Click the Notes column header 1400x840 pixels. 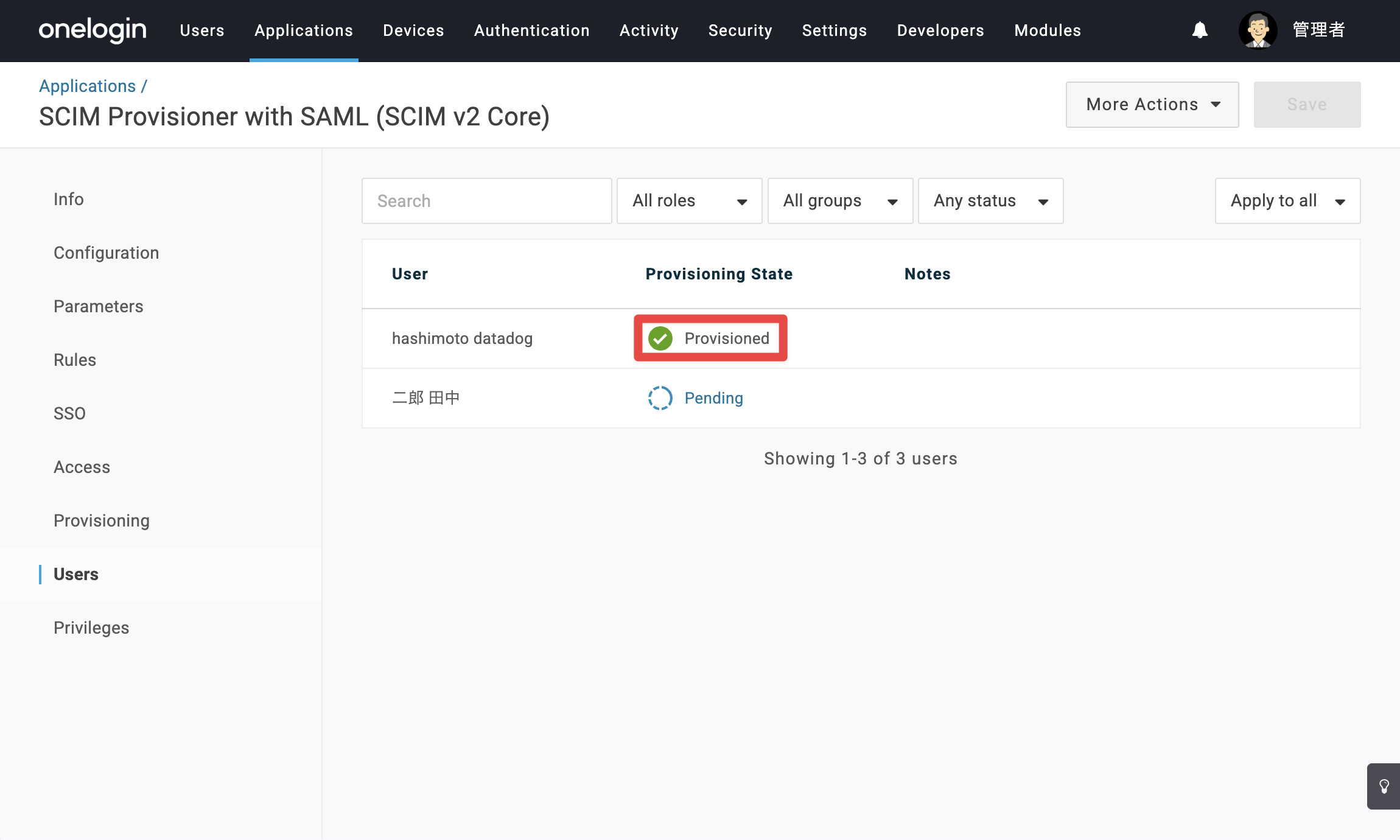[928, 274]
